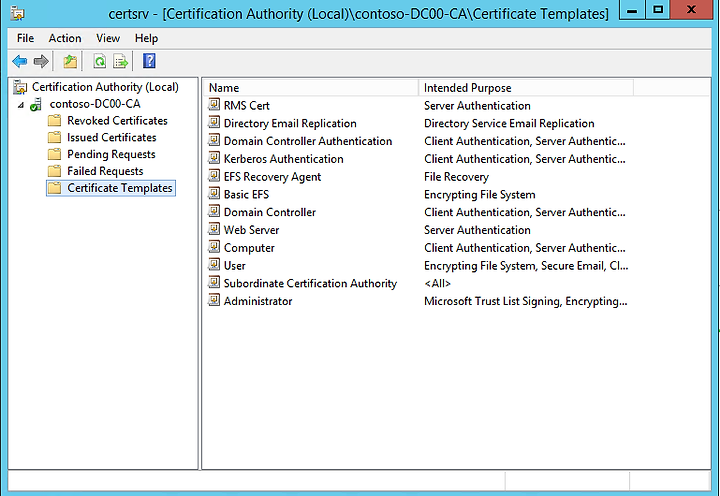Image resolution: width=720 pixels, height=496 pixels.
Task: Open the Action menu
Action: click(65, 38)
